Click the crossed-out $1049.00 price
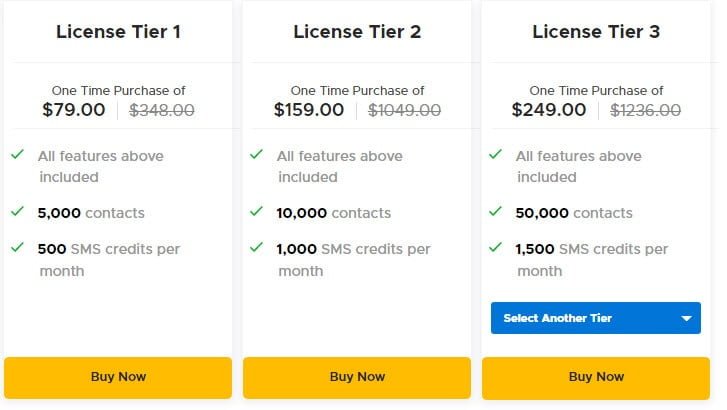Screen dimensions: 727x410 tap(404, 110)
